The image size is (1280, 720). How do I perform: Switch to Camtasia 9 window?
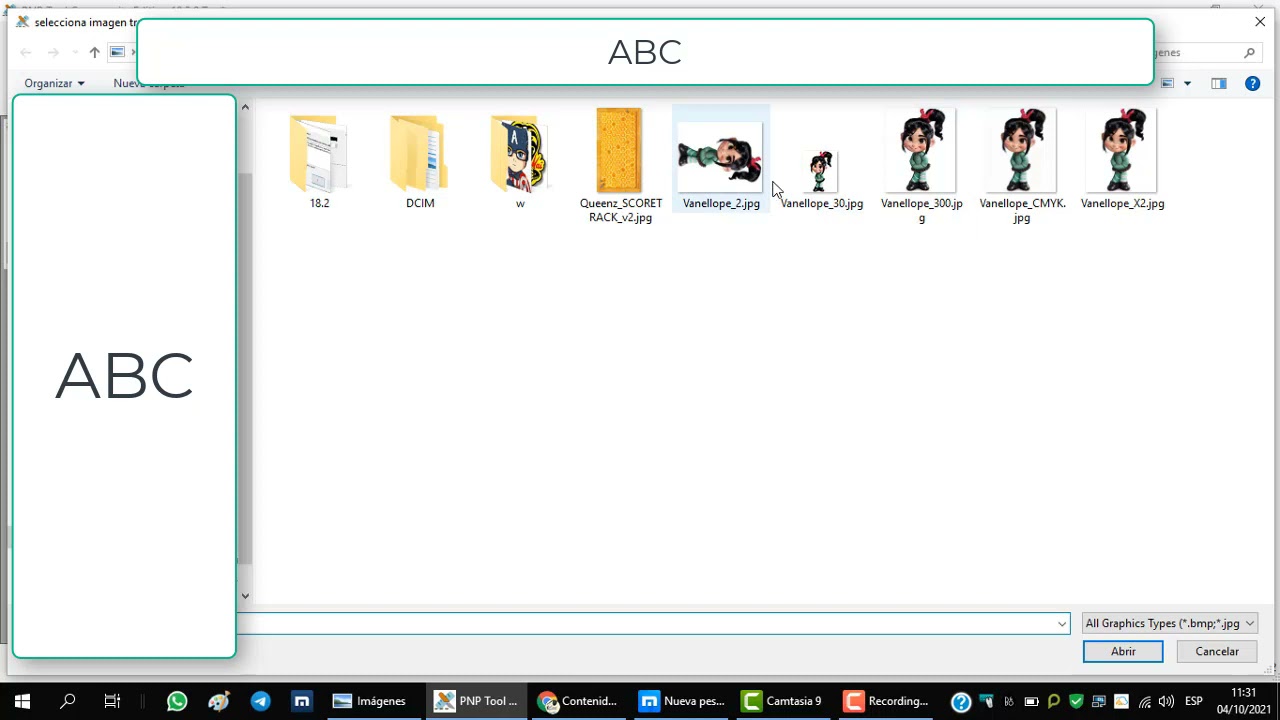point(784,701)
